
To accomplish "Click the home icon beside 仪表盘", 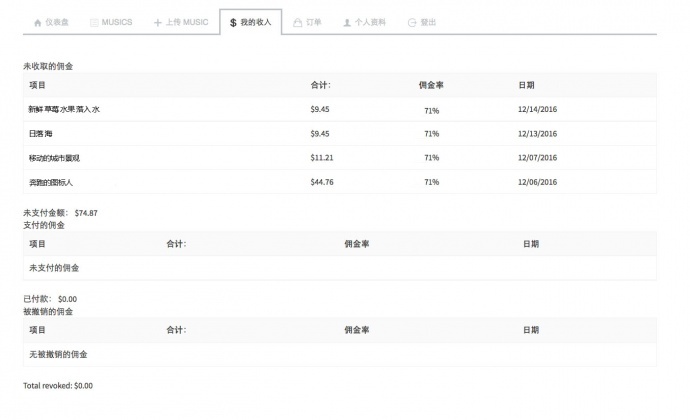I will tap(38, 21).
